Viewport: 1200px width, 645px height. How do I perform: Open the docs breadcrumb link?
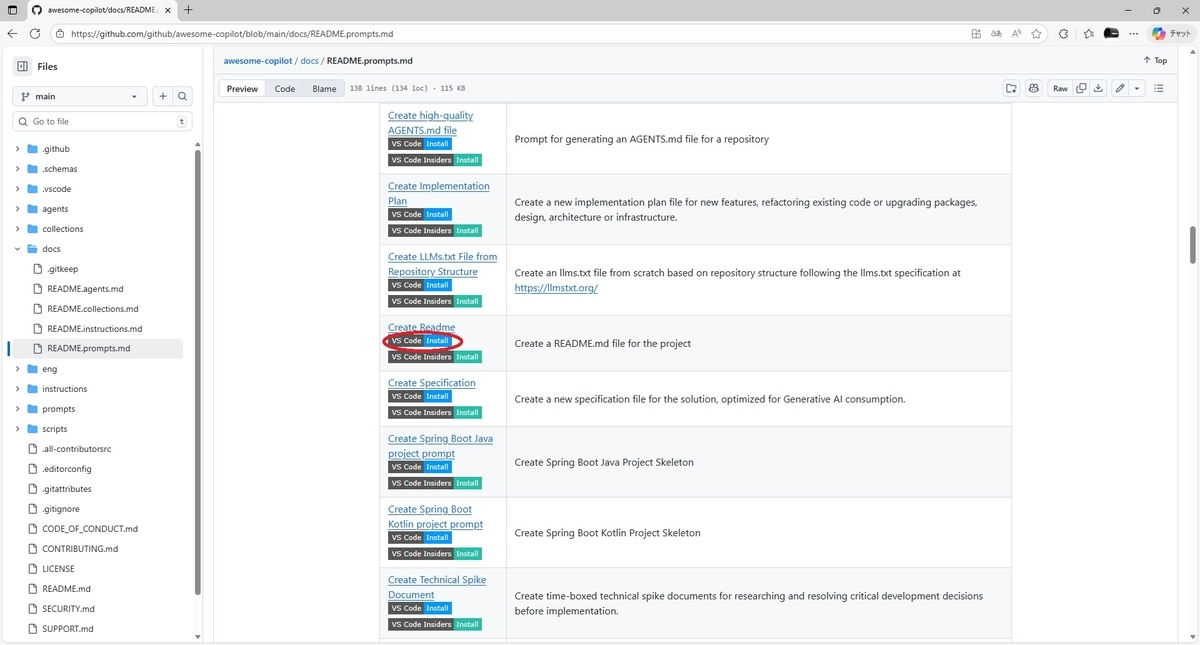tap(309, 60)
